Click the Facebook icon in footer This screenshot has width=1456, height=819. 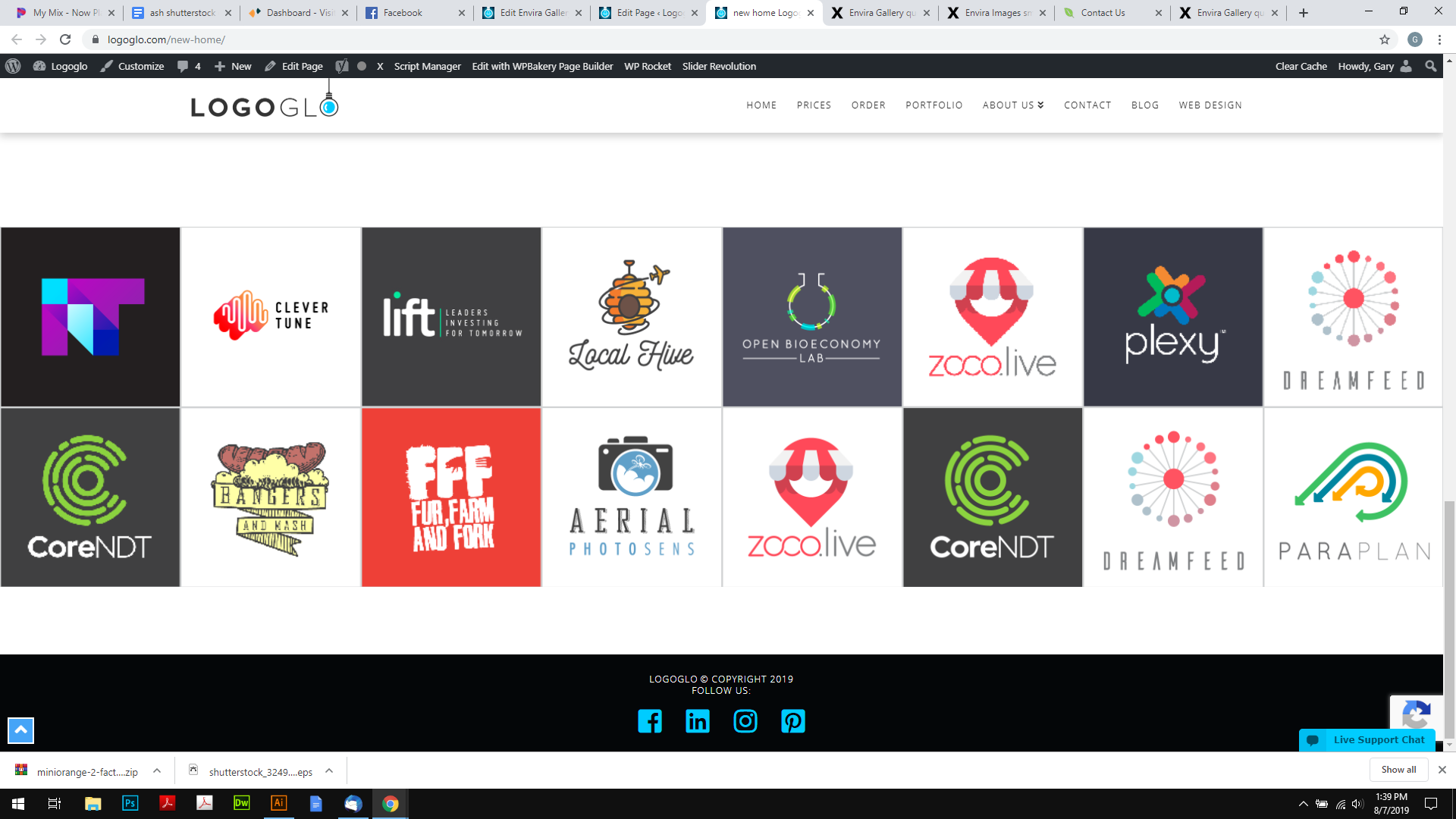click(x=650, y=721)
